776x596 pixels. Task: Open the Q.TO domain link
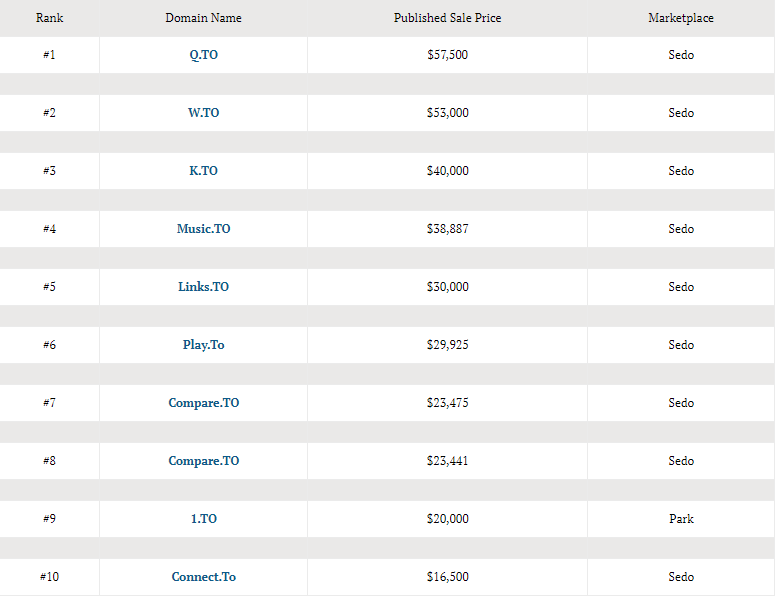[x=203, y=55]
